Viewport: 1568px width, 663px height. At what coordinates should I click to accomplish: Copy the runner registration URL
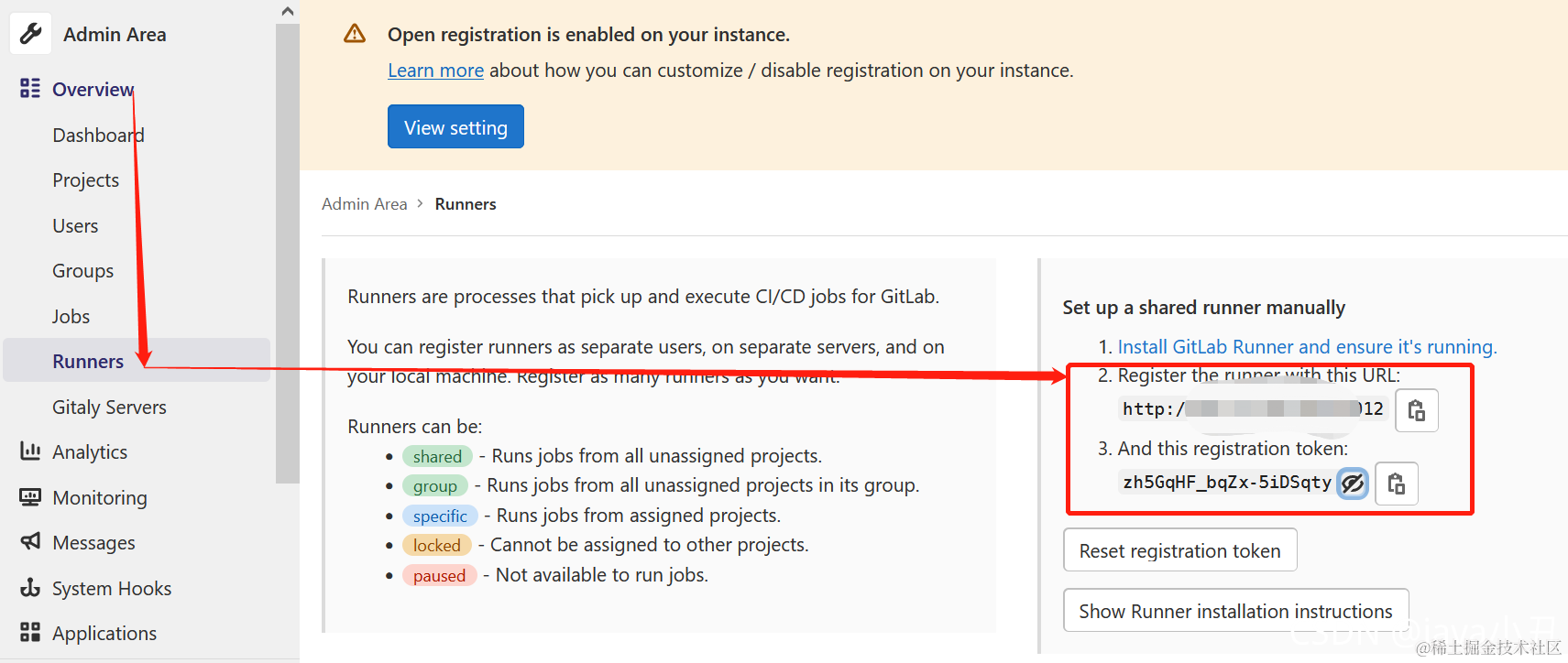point(1416,410)
